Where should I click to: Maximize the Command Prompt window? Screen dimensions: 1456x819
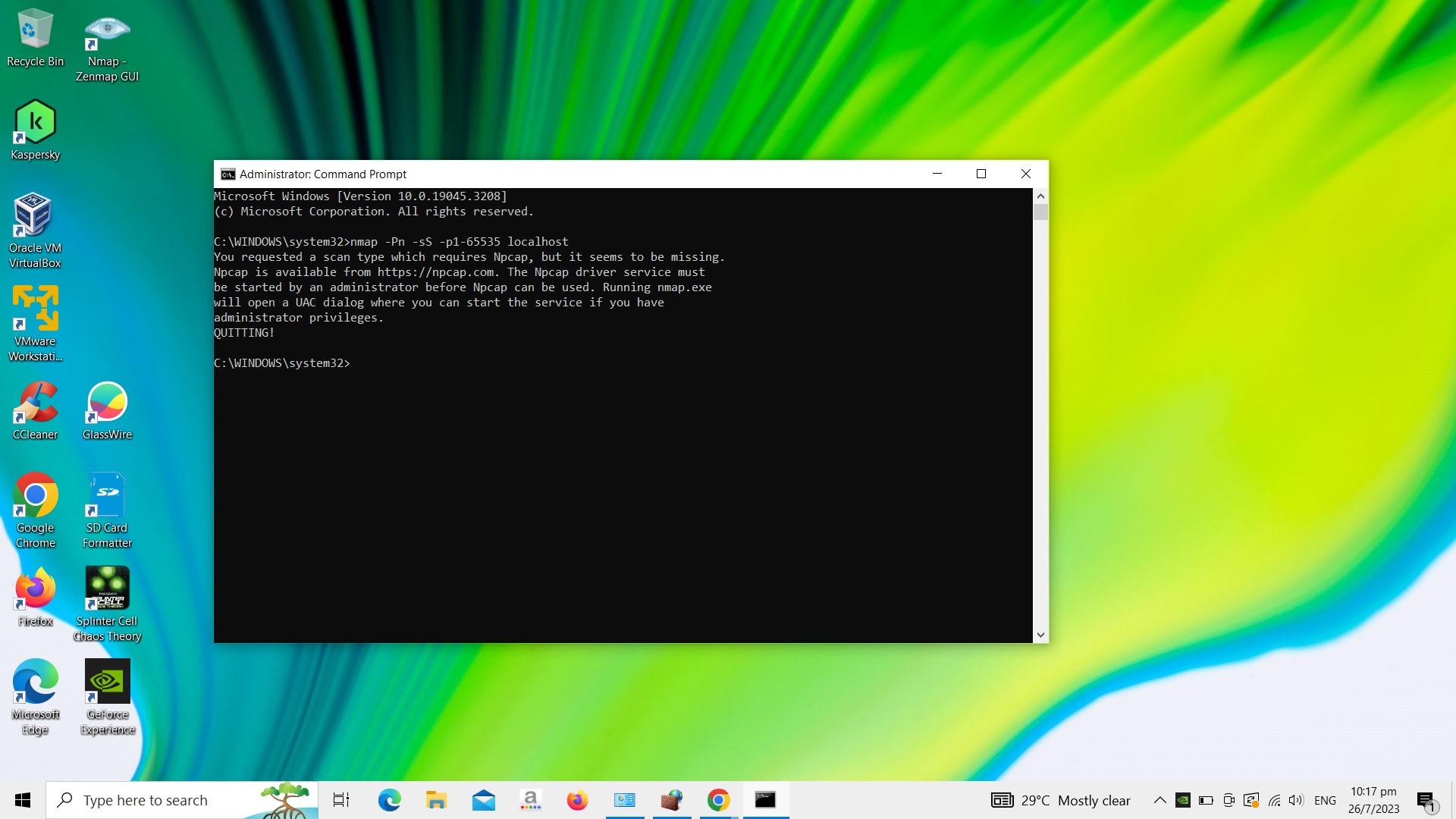pos(981,174)
